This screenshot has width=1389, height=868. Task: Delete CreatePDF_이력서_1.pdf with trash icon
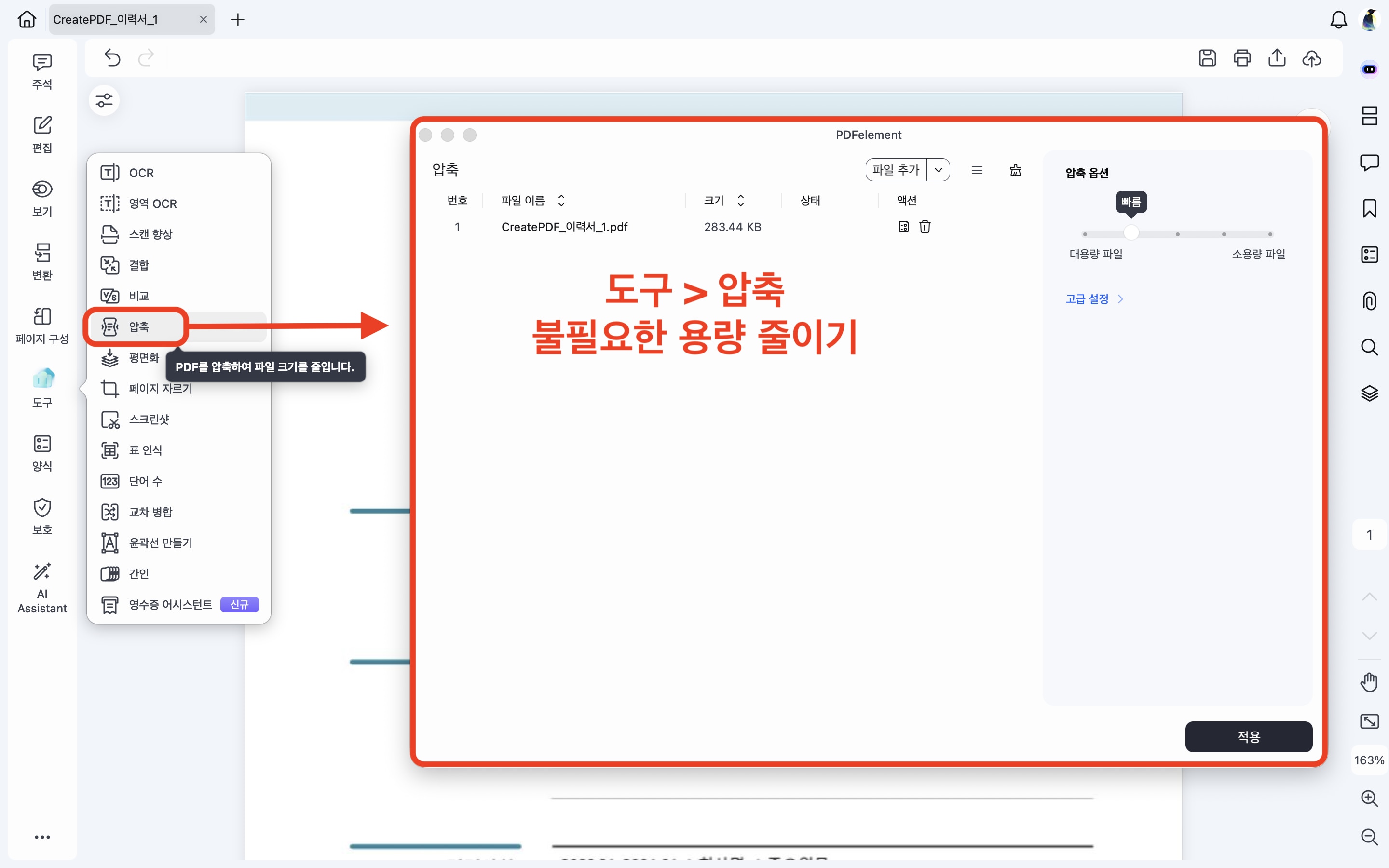925,227
